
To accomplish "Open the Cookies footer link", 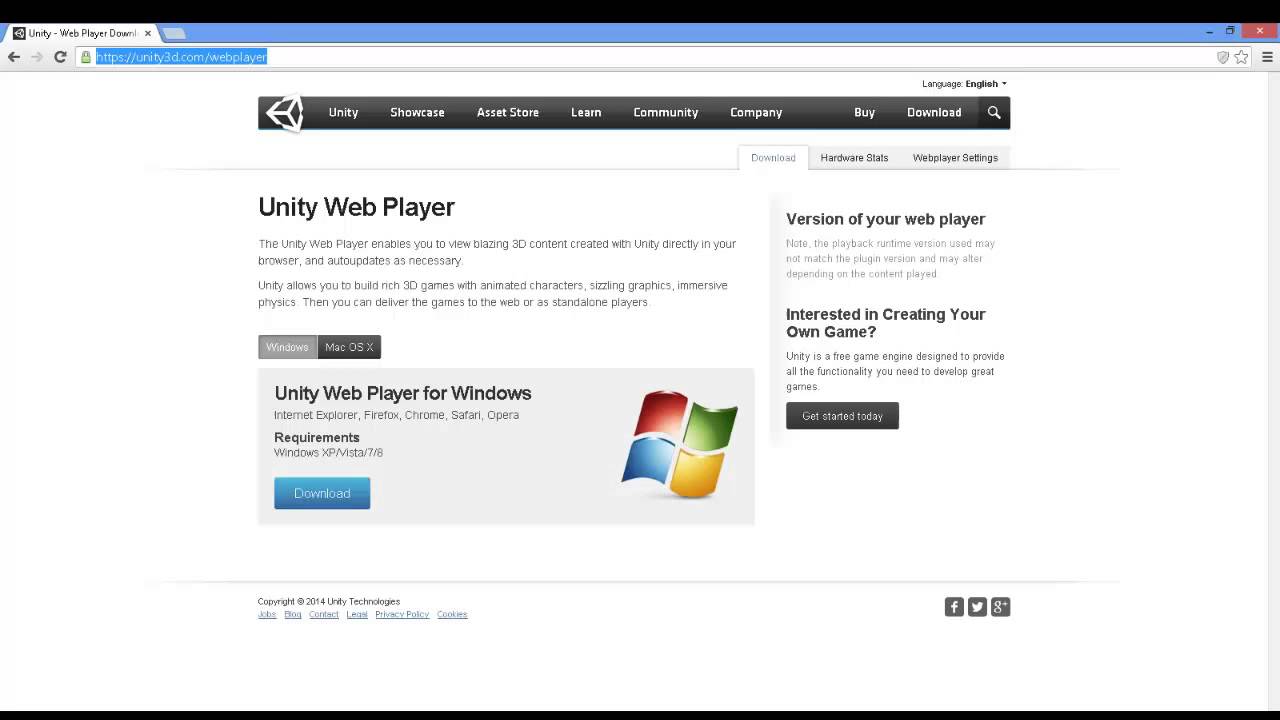I will [452, 614].
